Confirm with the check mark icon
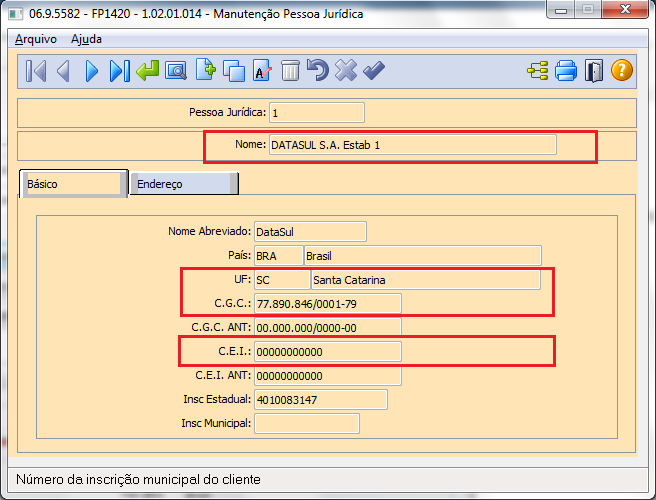This screenshot has width=656, height=500. pos(374,70)
